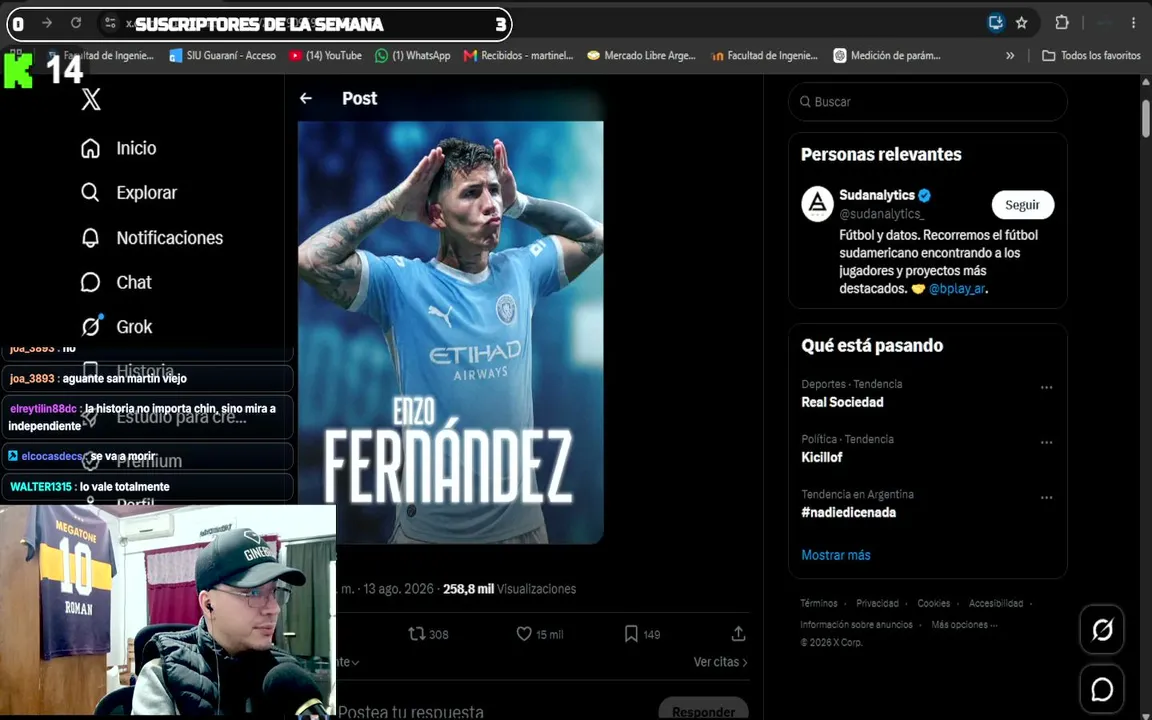Click the page vertical scrollbar thumb
The width and height of the screenshot is (1152, 720).
point(1146,118)
